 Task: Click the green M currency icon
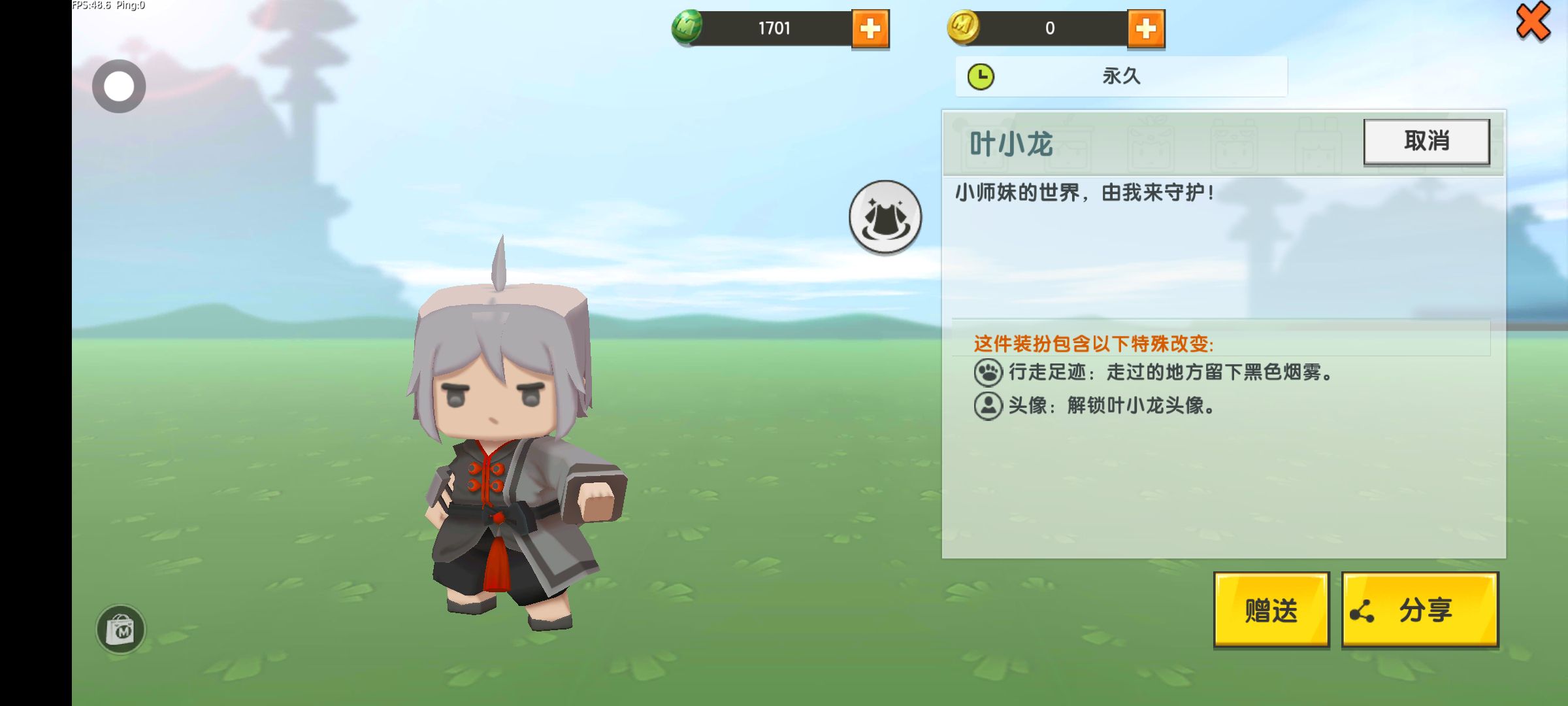(x=687, y=28)
